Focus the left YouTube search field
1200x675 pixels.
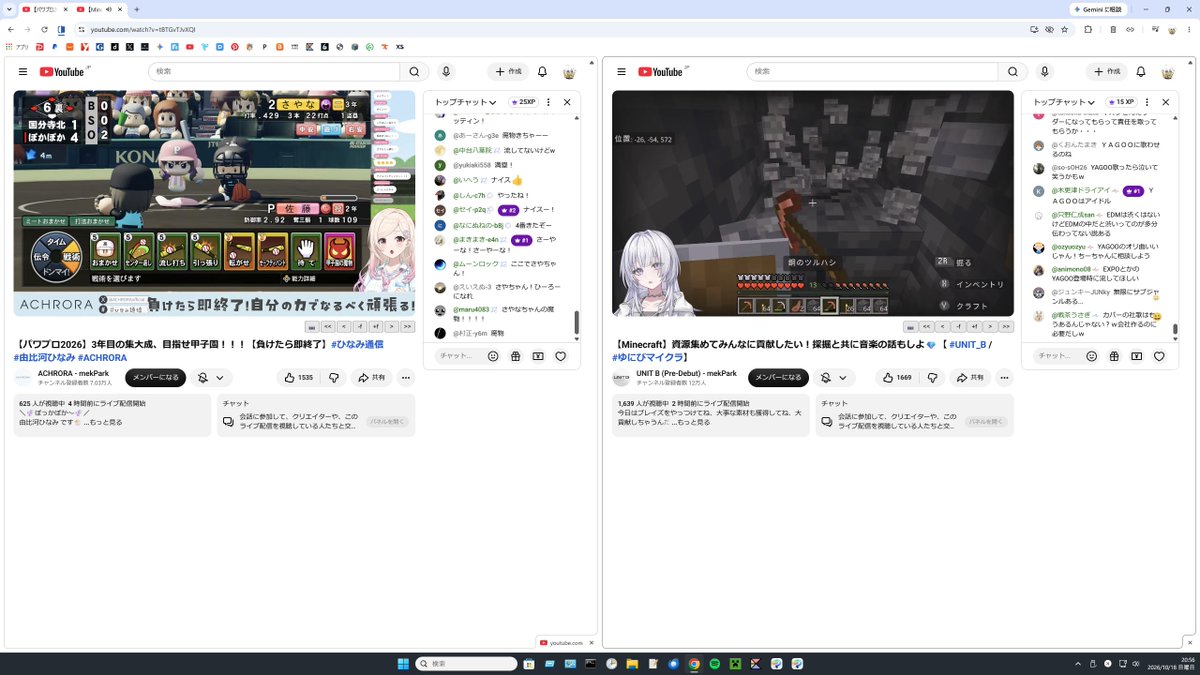point(274,72)
